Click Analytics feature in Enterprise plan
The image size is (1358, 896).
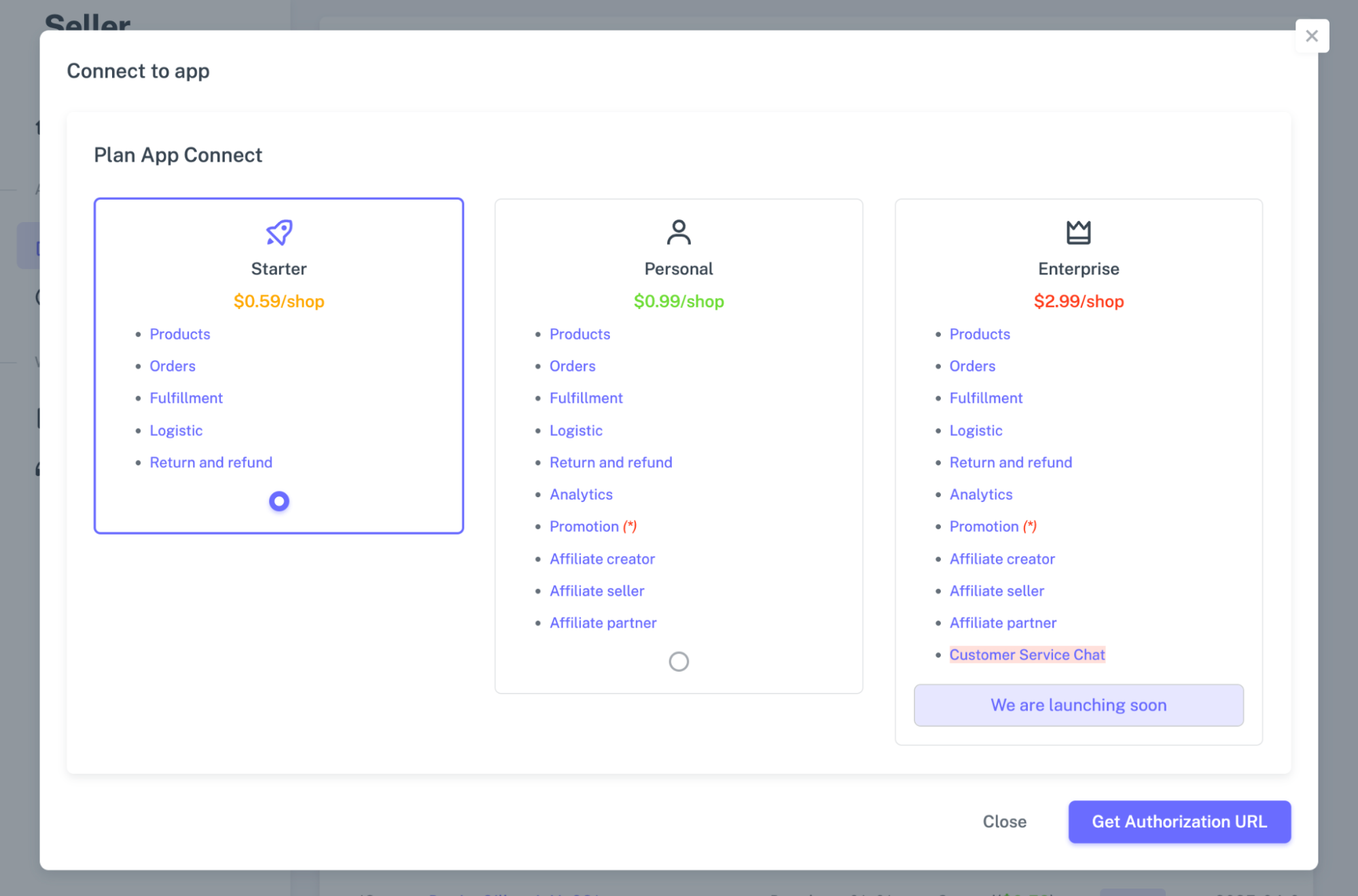coord(980,495)
